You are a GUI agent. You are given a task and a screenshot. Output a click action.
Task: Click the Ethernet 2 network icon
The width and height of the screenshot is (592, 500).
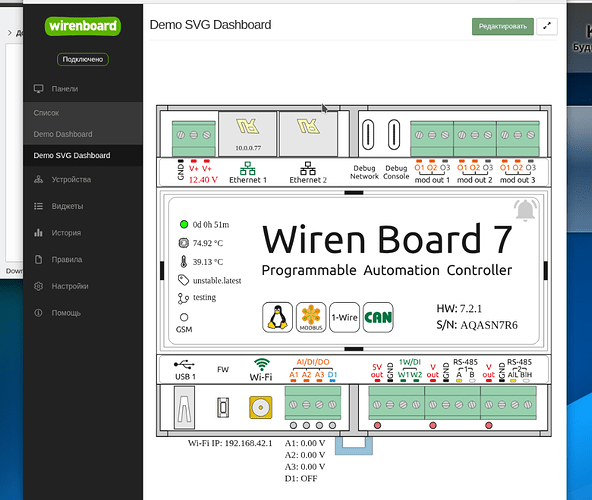pos(308,168)
